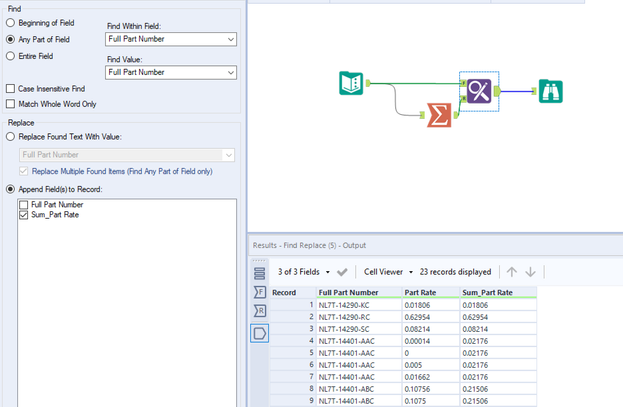
Task: Select Beginning of Field option
Action: (x=11, y=23)
